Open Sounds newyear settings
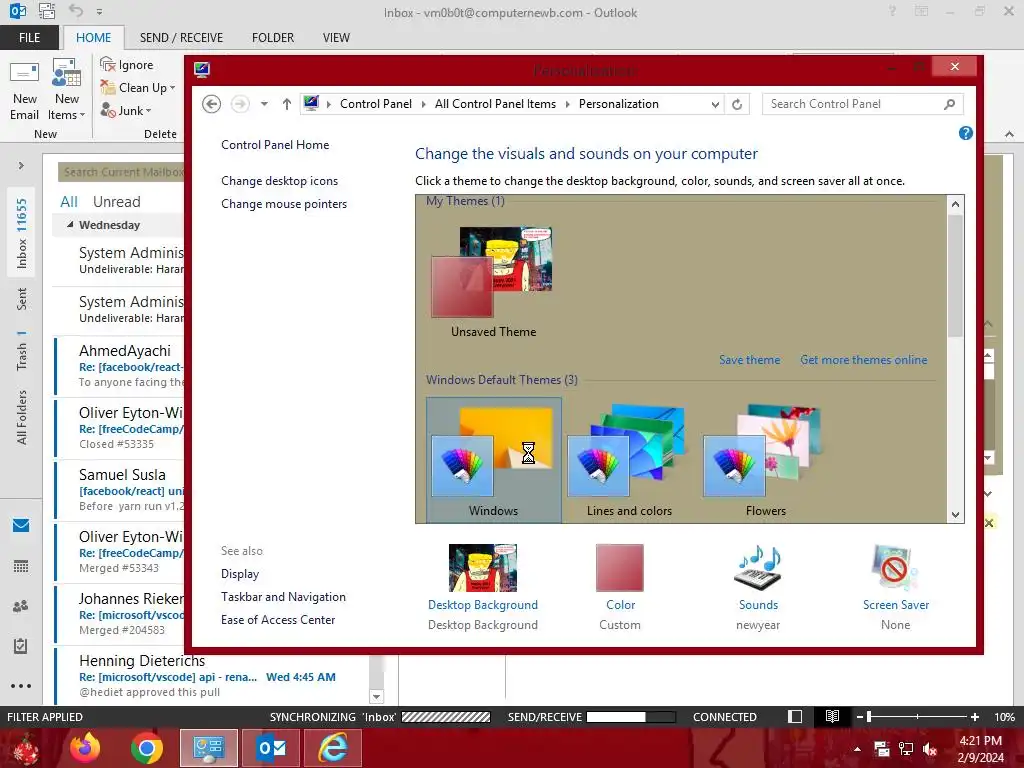 (x=758, y=588)
